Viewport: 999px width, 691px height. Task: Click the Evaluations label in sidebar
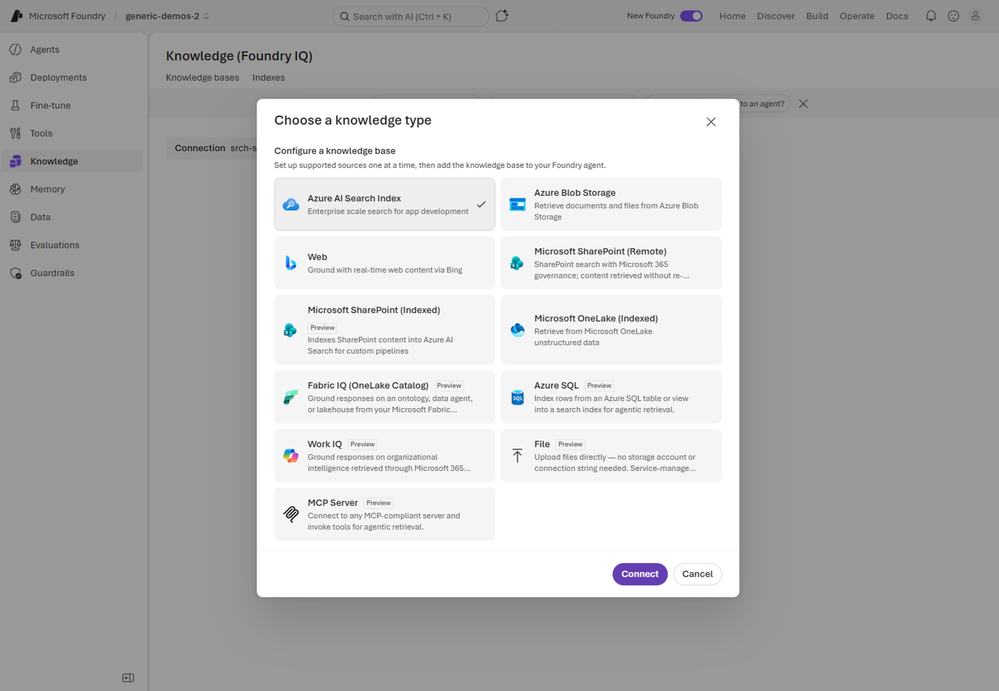(55, 245)
